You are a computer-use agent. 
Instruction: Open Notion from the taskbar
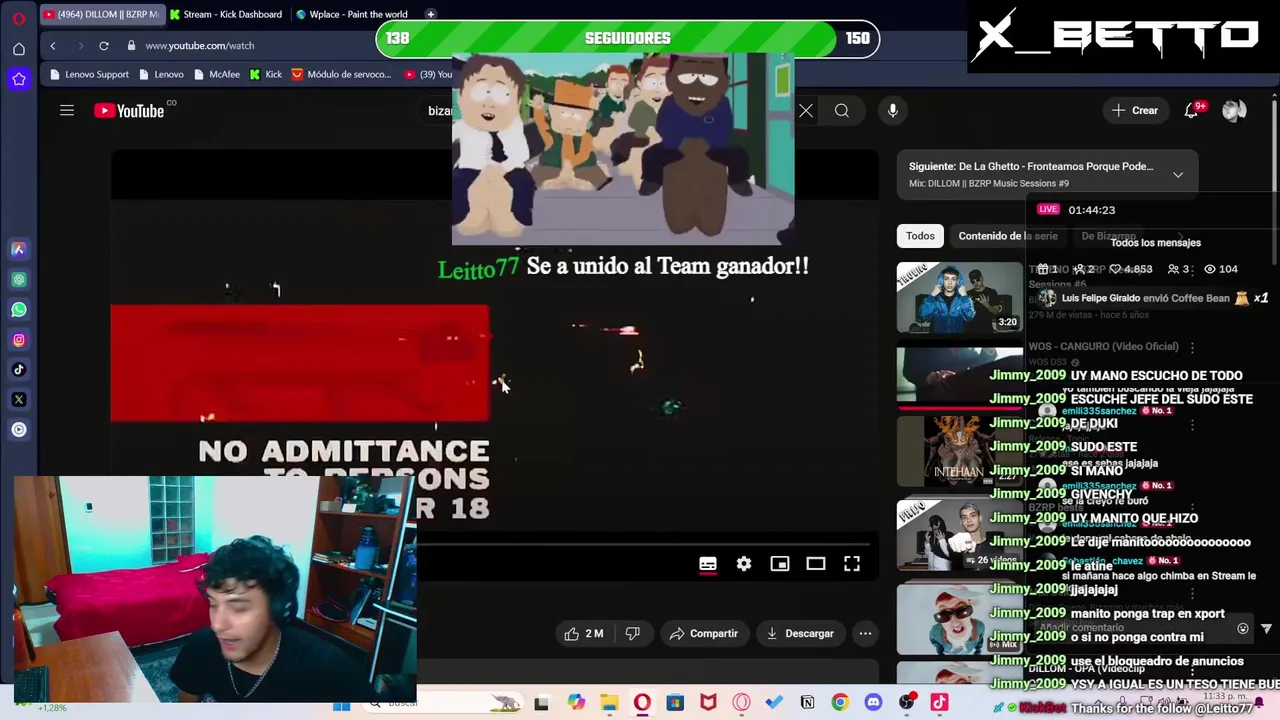click(x=807, y=703)
